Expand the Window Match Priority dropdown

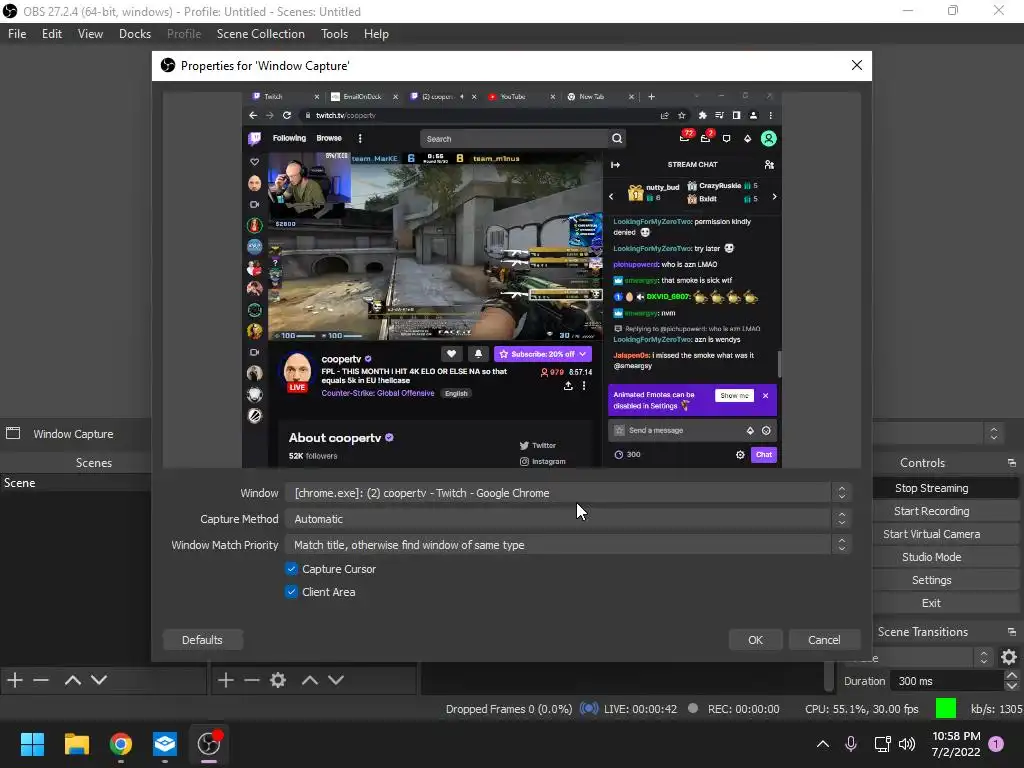842,545
